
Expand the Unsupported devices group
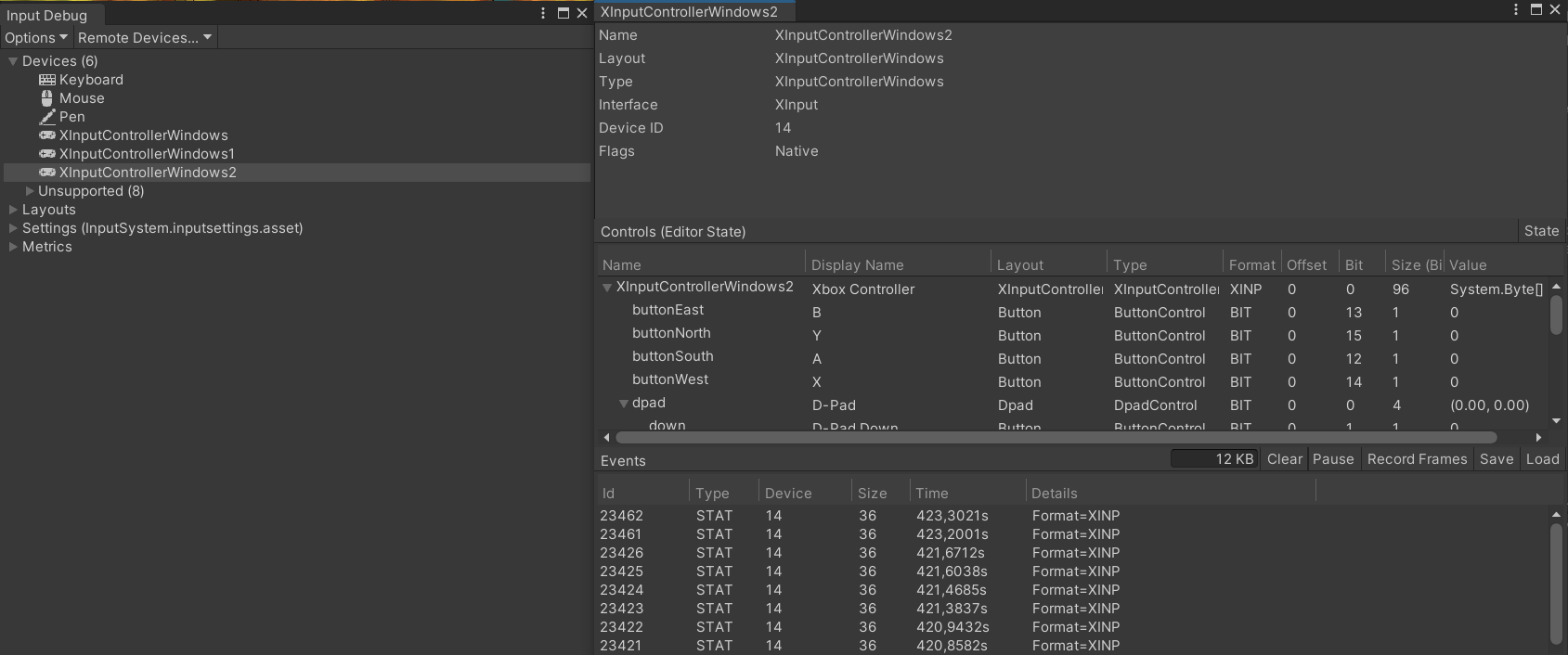pyautogui.click(x=30, y=191)
